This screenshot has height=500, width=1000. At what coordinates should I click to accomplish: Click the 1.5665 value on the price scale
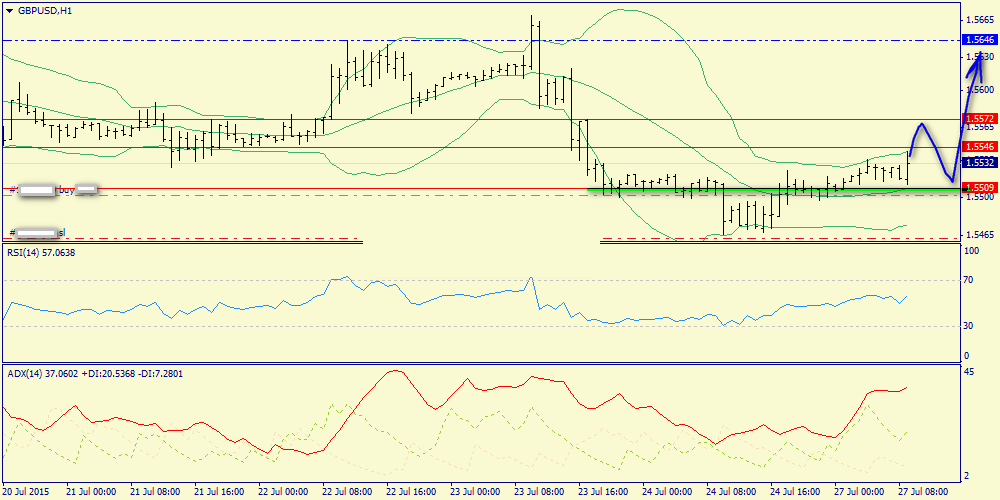[979, 19]
